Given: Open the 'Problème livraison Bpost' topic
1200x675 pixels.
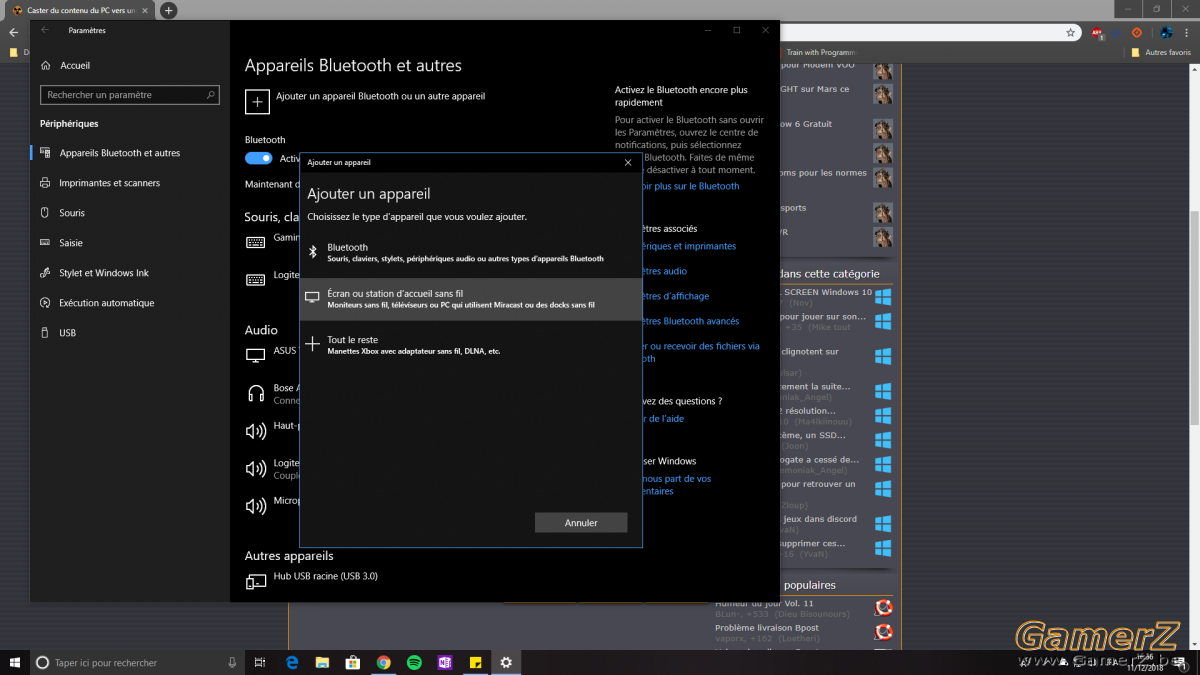Looking at the screenshot, I should pos(767,628).
